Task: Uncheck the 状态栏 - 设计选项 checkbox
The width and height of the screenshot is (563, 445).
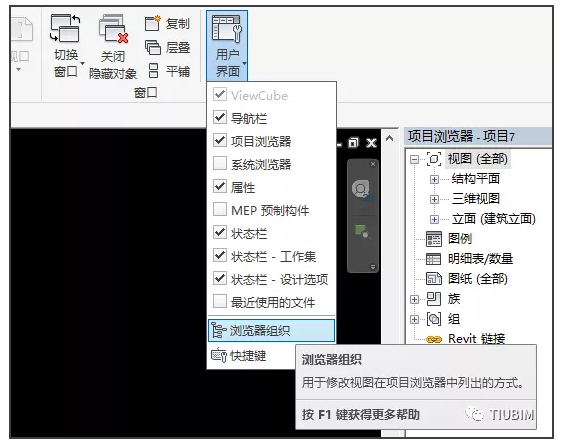Action: click(220, 278)
